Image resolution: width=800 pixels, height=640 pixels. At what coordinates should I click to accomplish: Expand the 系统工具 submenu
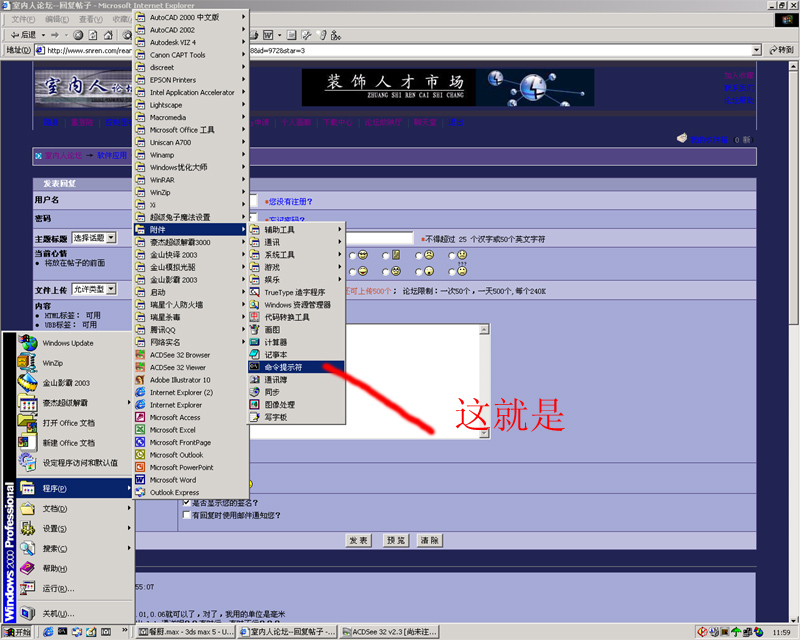tap(296, 255)
